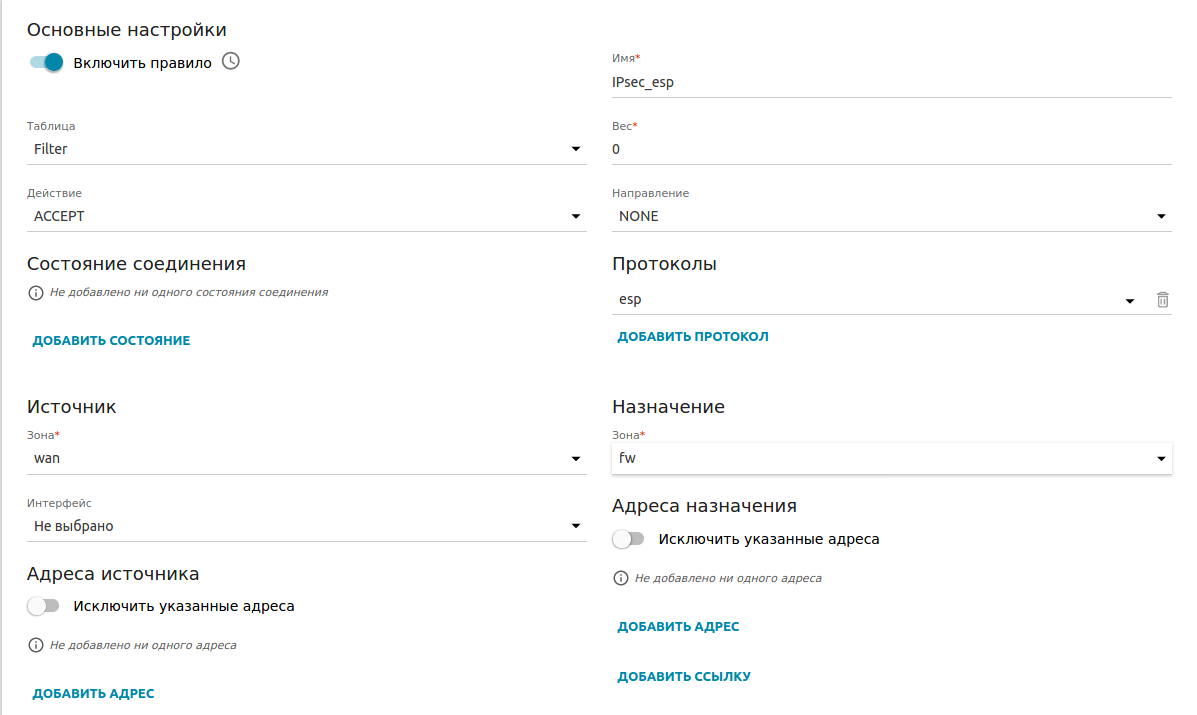Click the clock schedule icon beside Включить правило
Screen dimensions: 1197x715
click(231, 62)
